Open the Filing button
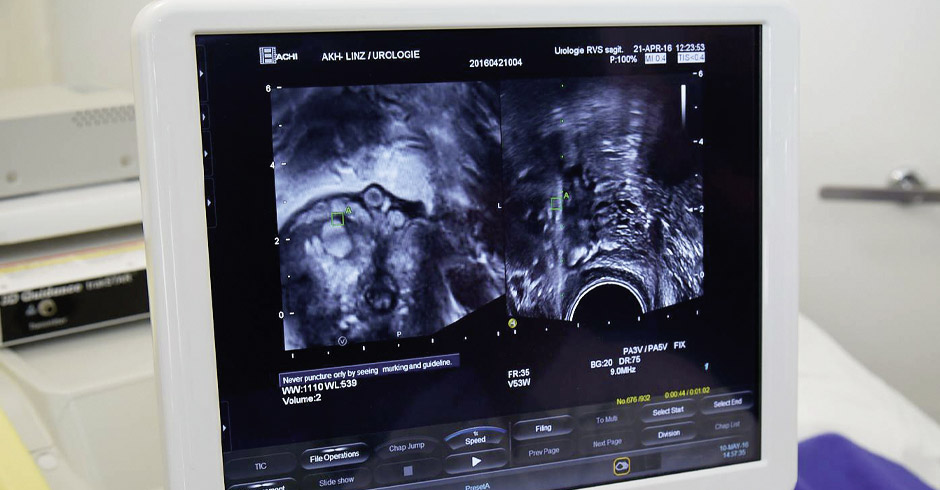The image size is (940, 490). click(543, 428)
